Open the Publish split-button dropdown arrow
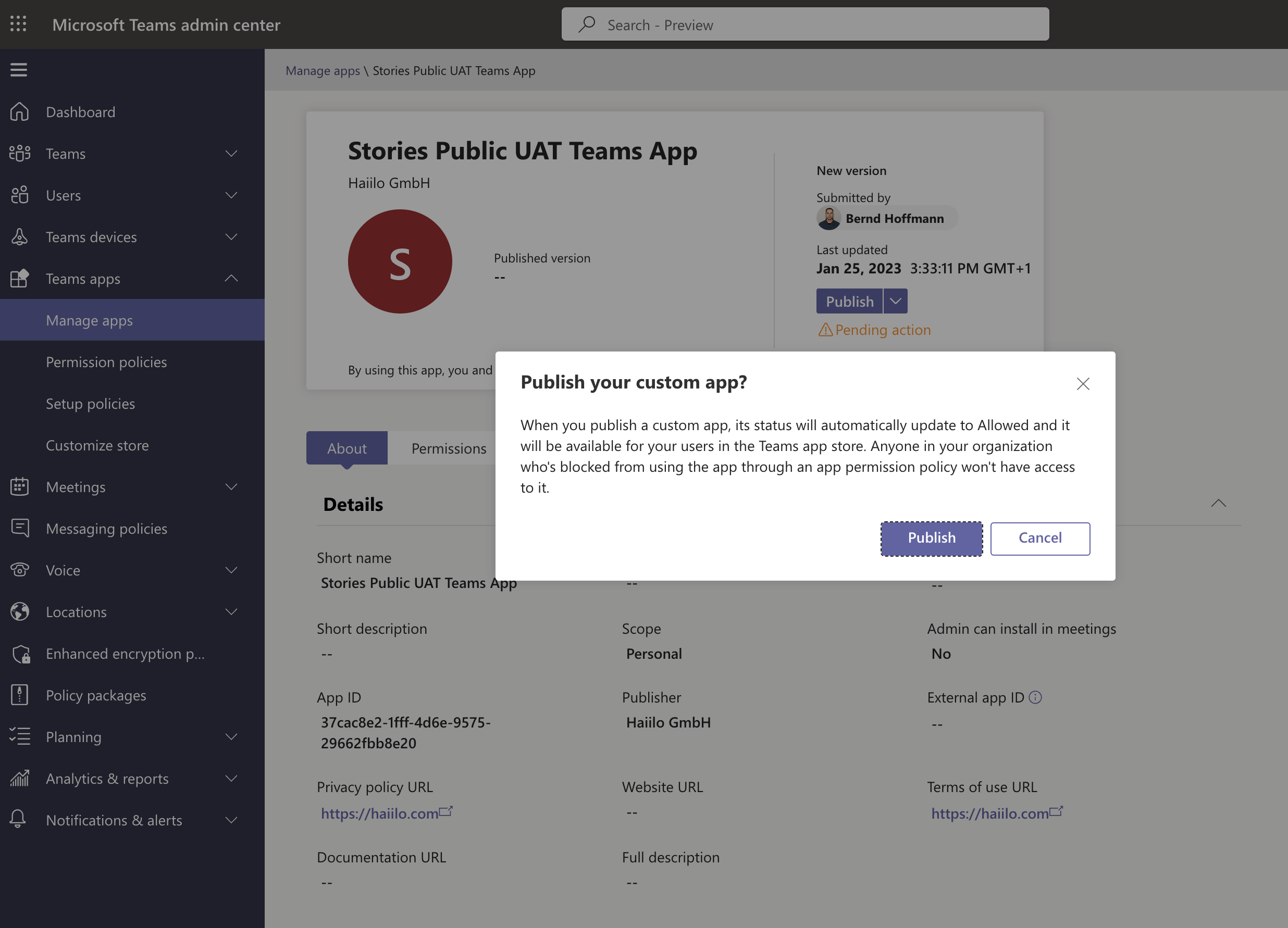Image resolution: width=1288 pixels, height=928 pixels. 896,302
